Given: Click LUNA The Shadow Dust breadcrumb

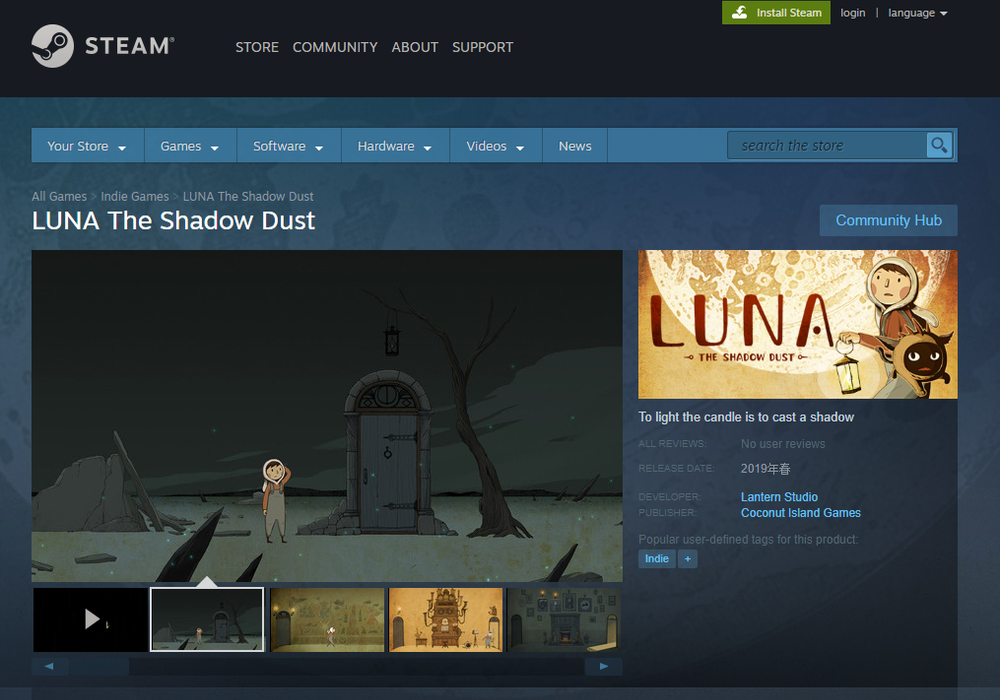Looking at the screenshot, I should [x=248, y=196].
